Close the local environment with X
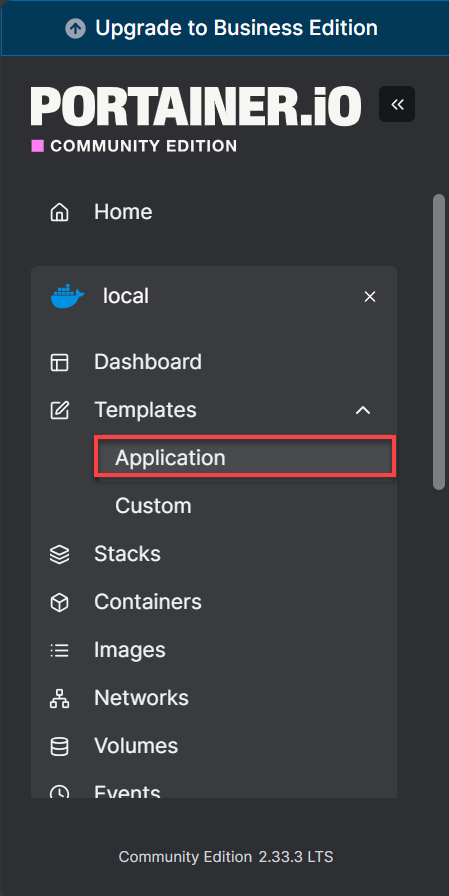449x896 pixels. pyautogui.click(x=370, y=297)
